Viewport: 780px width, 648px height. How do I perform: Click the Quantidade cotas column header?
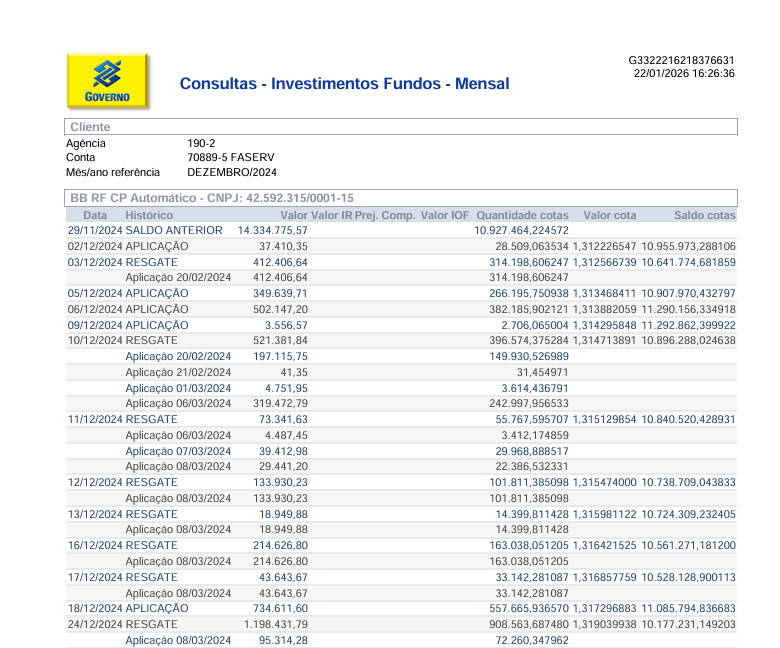(522, 215)
